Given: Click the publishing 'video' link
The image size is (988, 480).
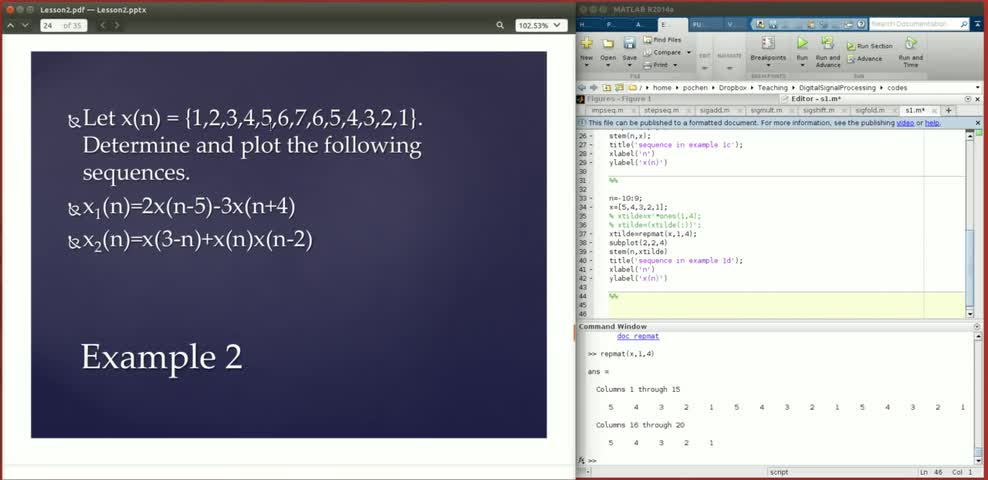Looking at the screenshot, I should 905,123.
